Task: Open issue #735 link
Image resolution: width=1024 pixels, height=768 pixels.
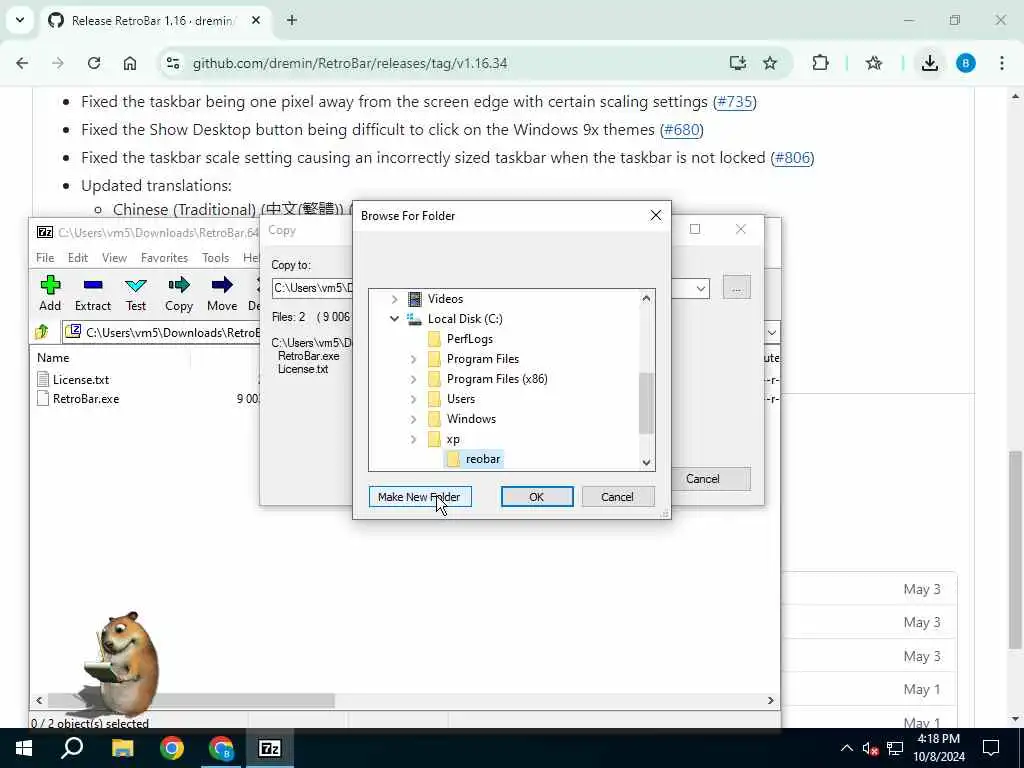Action: point(735,102)
